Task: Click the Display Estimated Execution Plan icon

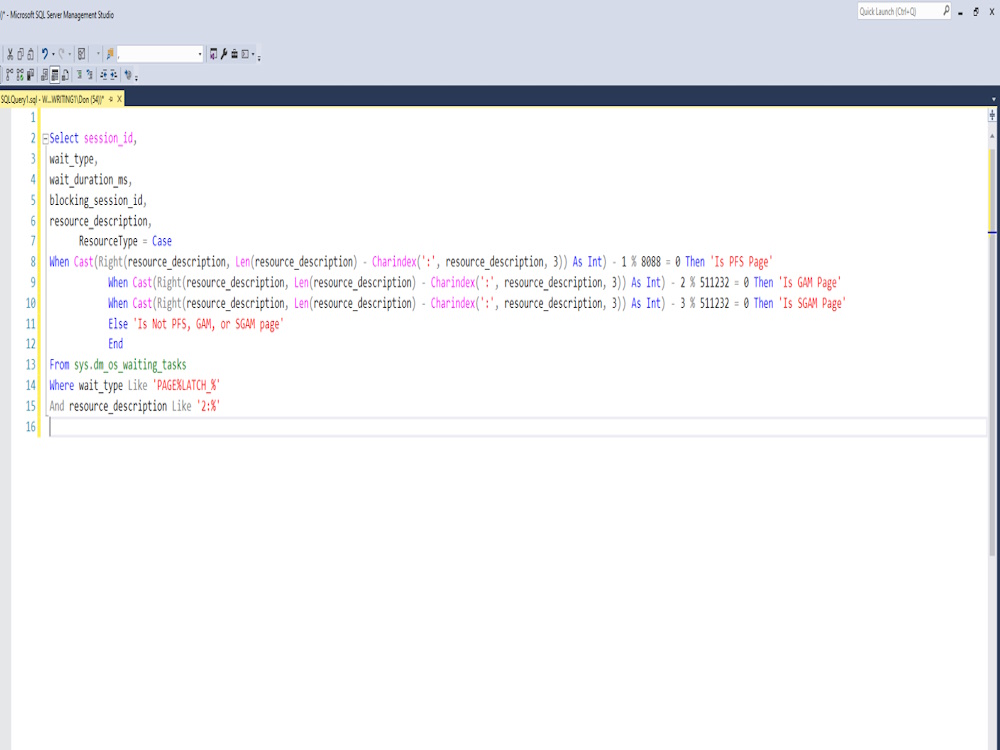Action: [10, 75]
